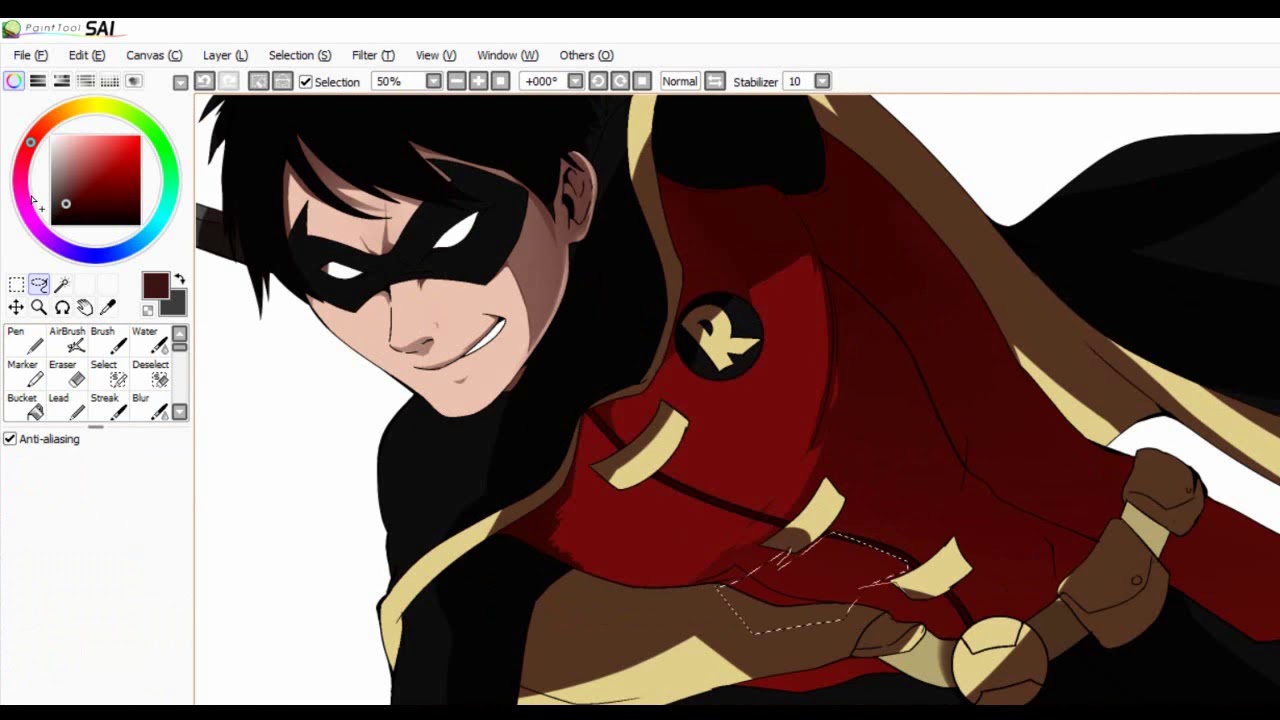Choose the Brush tool
Screen dimensions: 1280x720
tap(109, 341)
